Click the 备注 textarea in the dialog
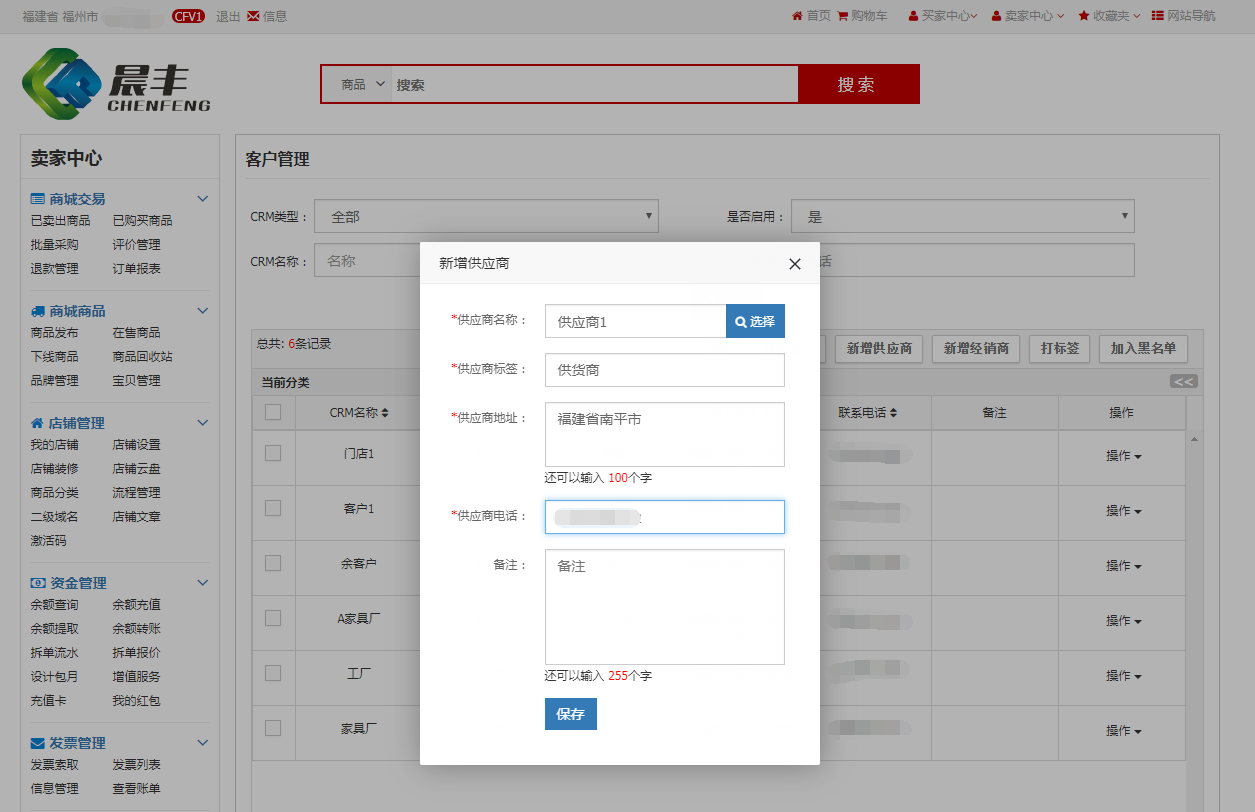The height and width of the screenshot is (812, 1255). click(664, 606)
